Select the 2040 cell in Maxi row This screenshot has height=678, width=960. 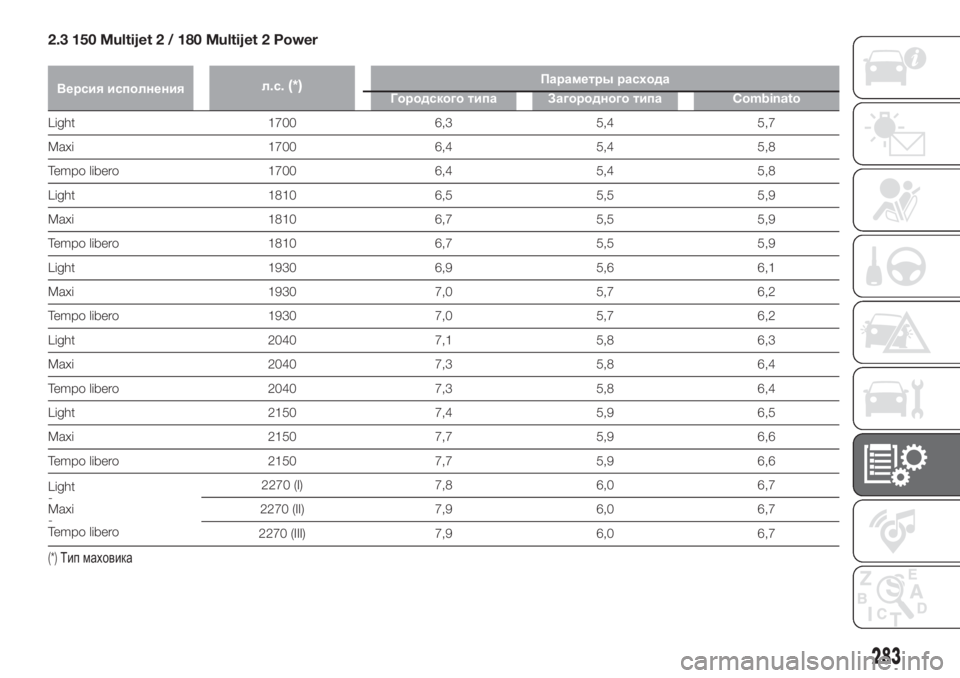pos(282,364)
